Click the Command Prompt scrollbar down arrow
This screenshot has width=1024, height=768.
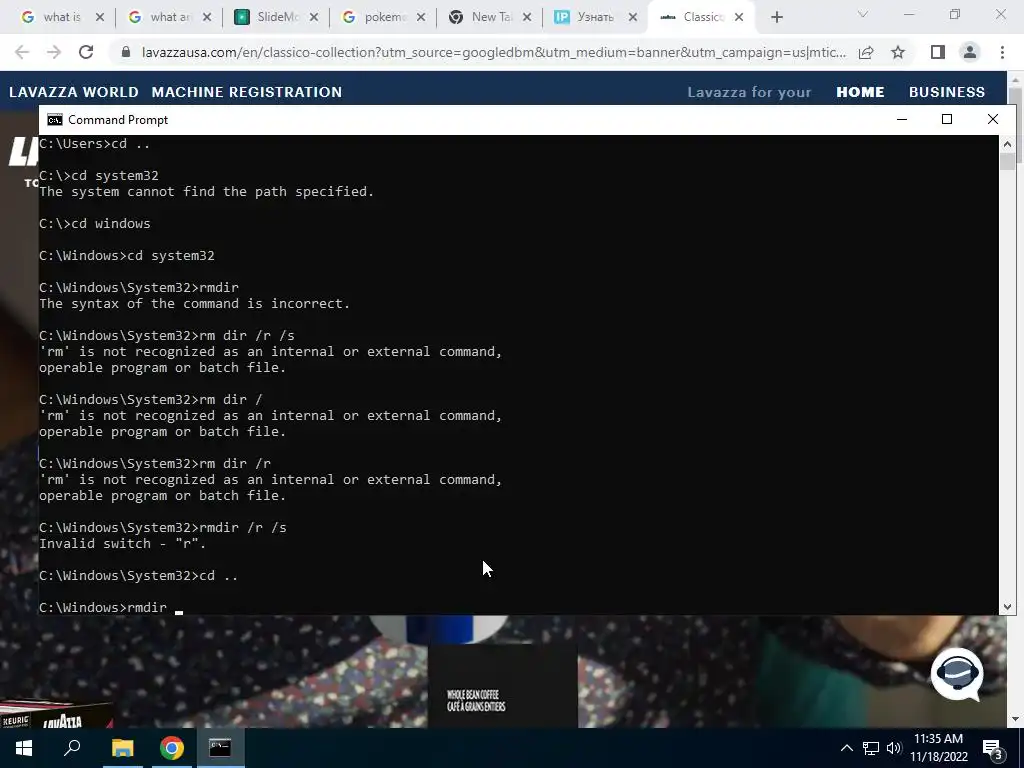click(1007, 607)
